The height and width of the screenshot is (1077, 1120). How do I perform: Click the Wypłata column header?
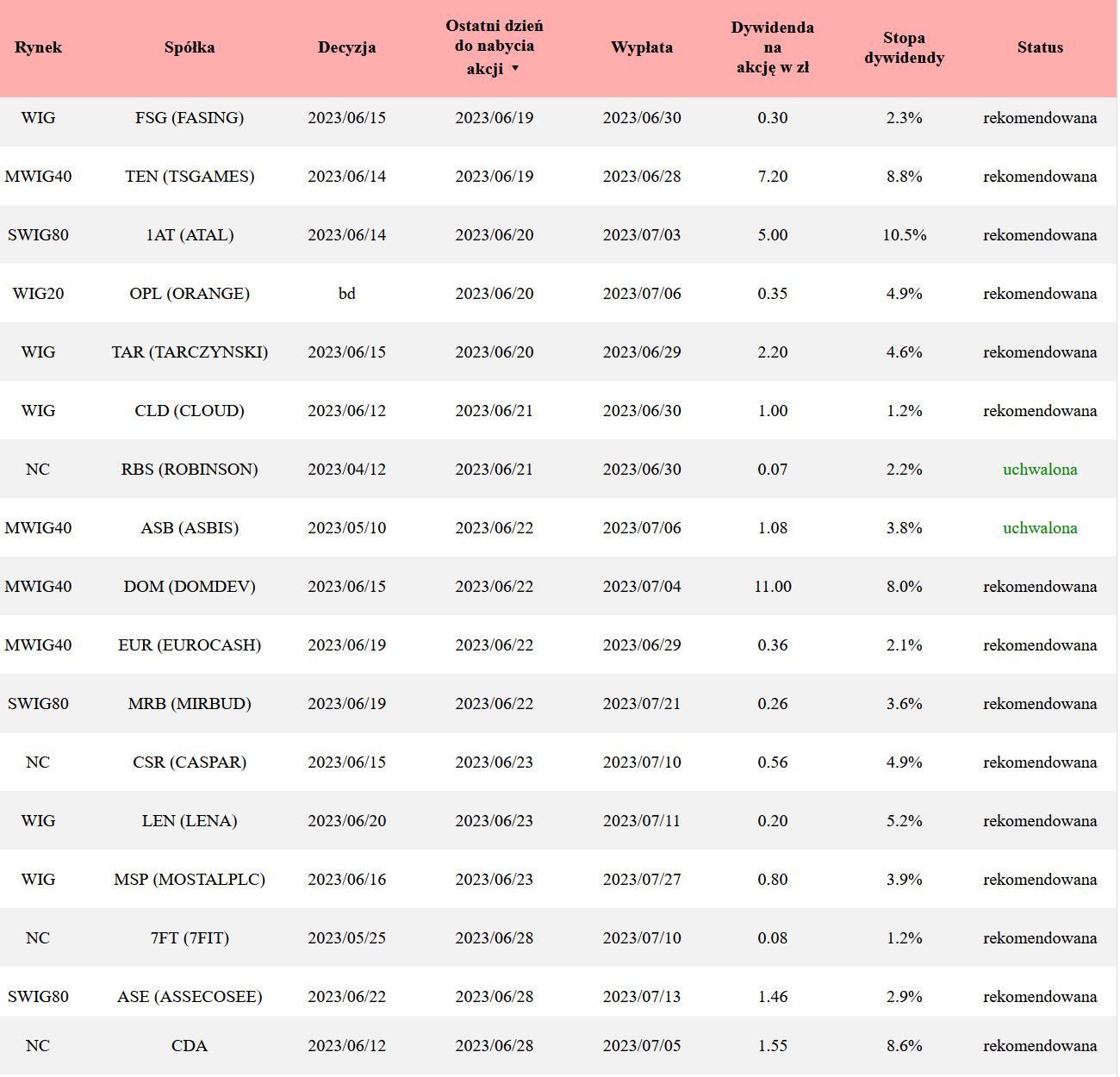642,47
